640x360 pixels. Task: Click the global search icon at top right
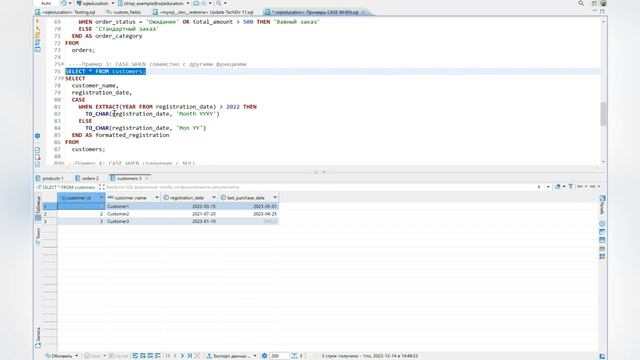tap(581, 3)
